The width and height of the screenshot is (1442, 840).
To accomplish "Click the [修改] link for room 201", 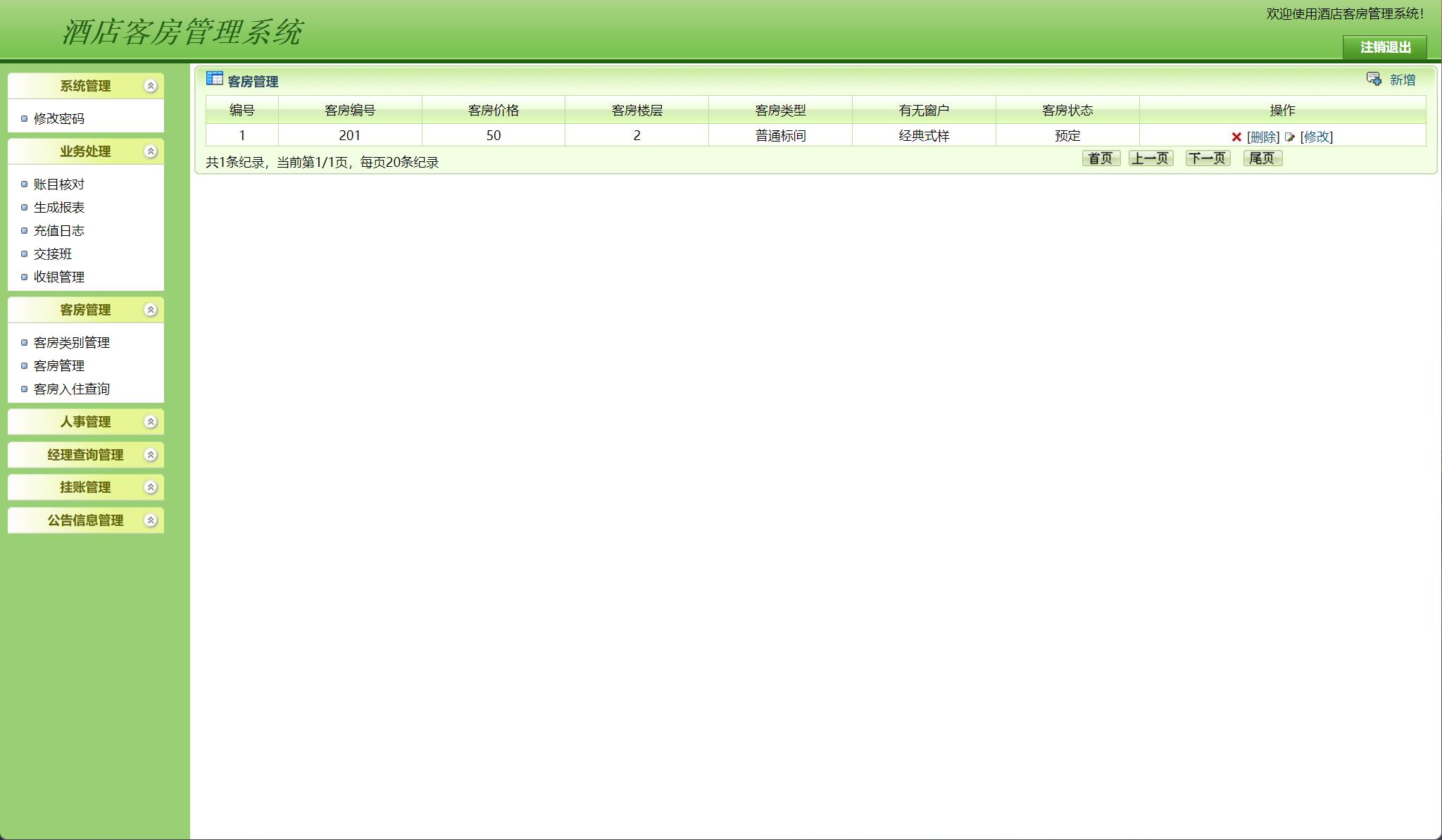I will [x=1316, y=137].
